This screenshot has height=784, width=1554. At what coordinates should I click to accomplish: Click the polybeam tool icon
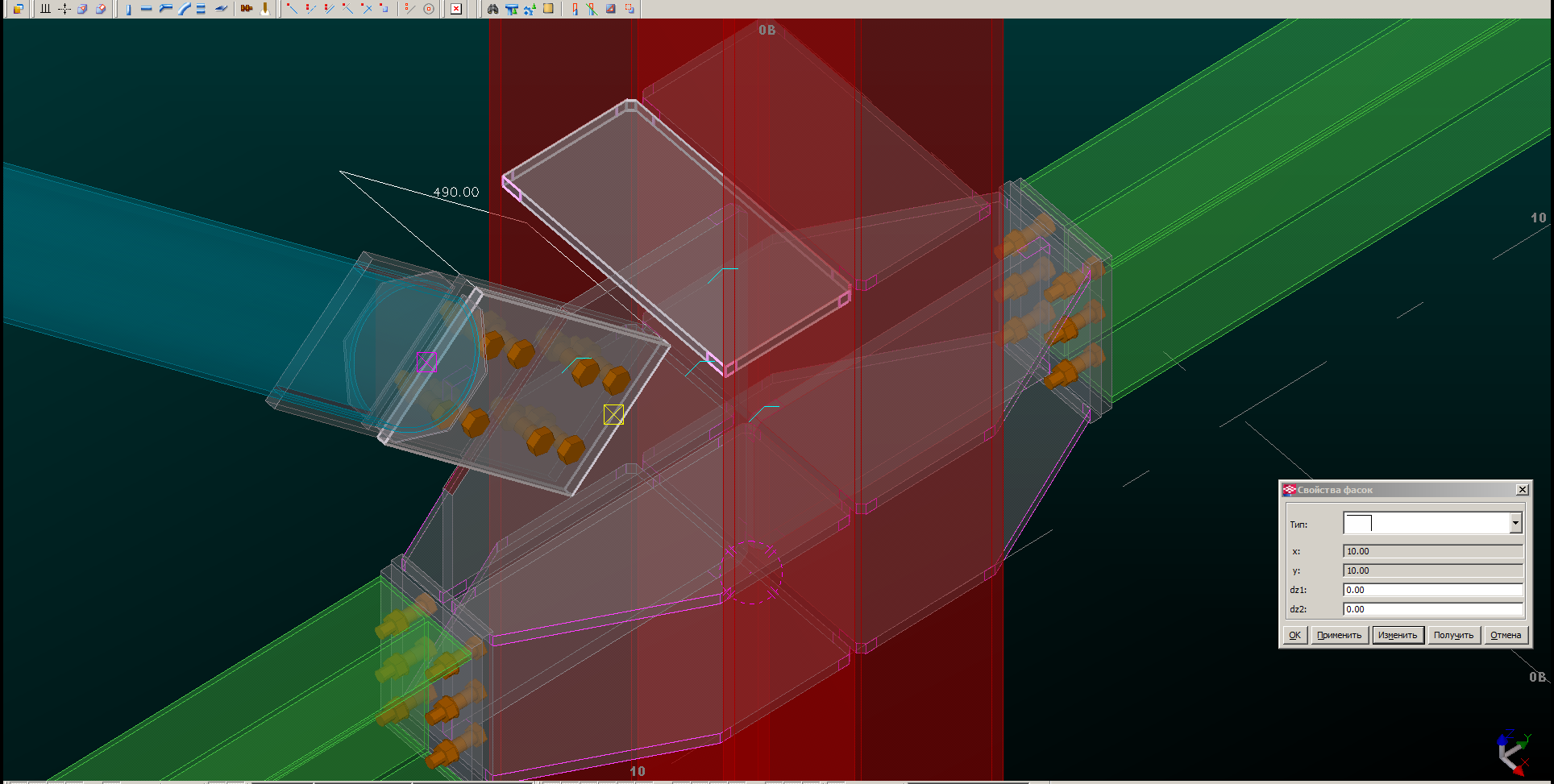[x=165, y=9]
